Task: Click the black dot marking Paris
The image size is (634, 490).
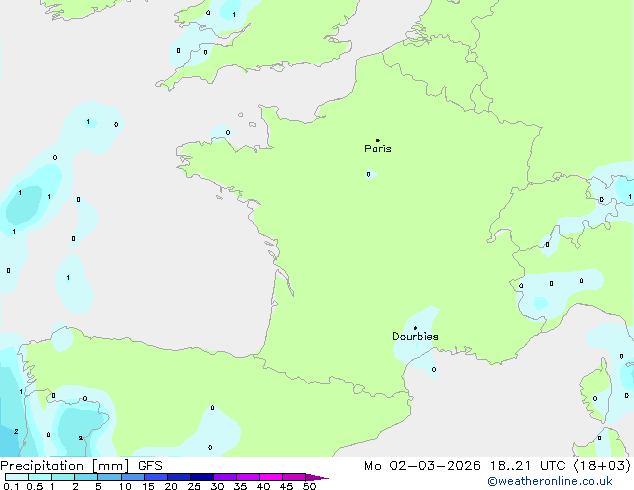Action: click(x=378, y=140)
